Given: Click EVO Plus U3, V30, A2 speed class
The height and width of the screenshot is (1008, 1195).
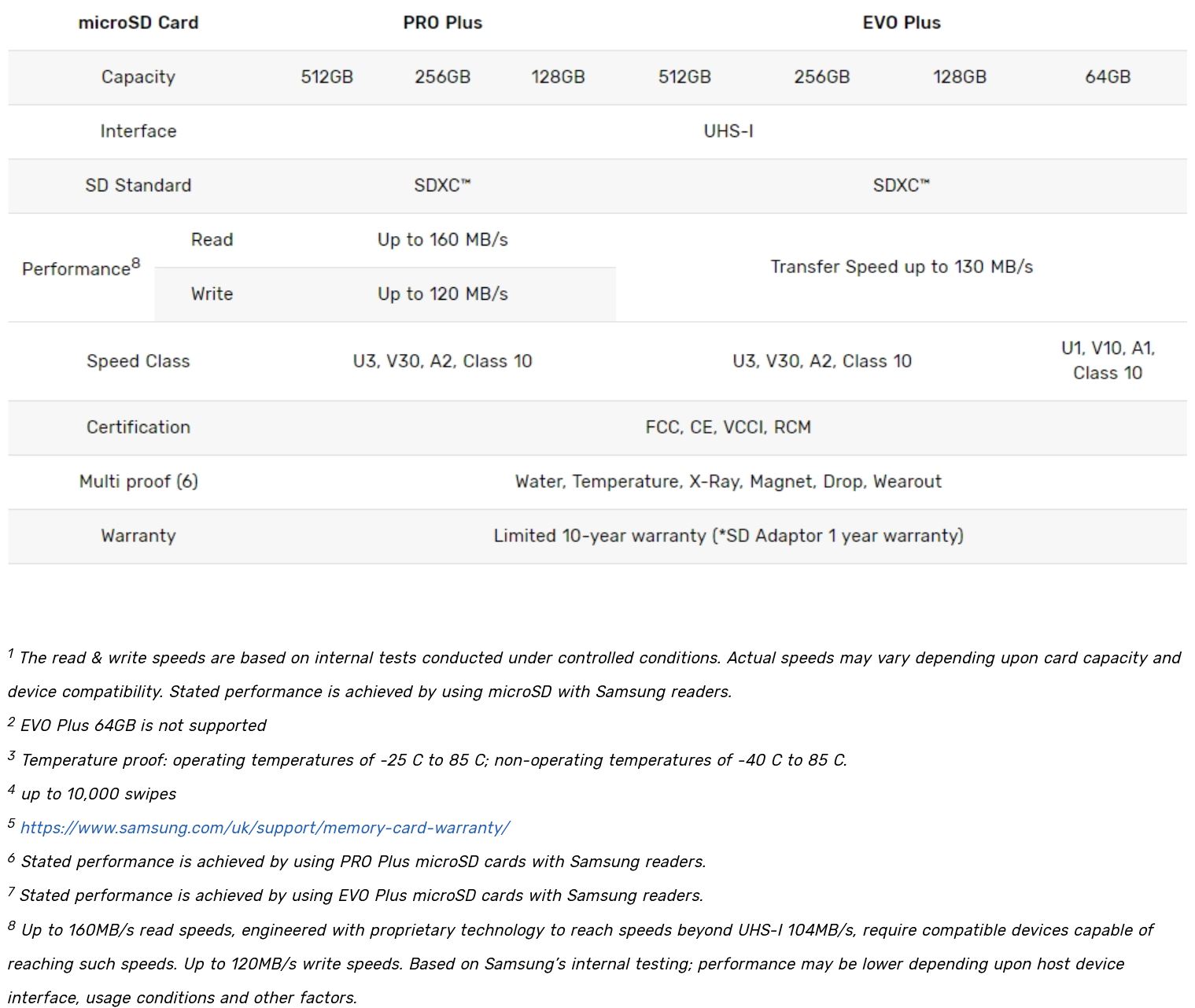Looking at the screenshot, I should pyautogui.click(x=822, y=361).
